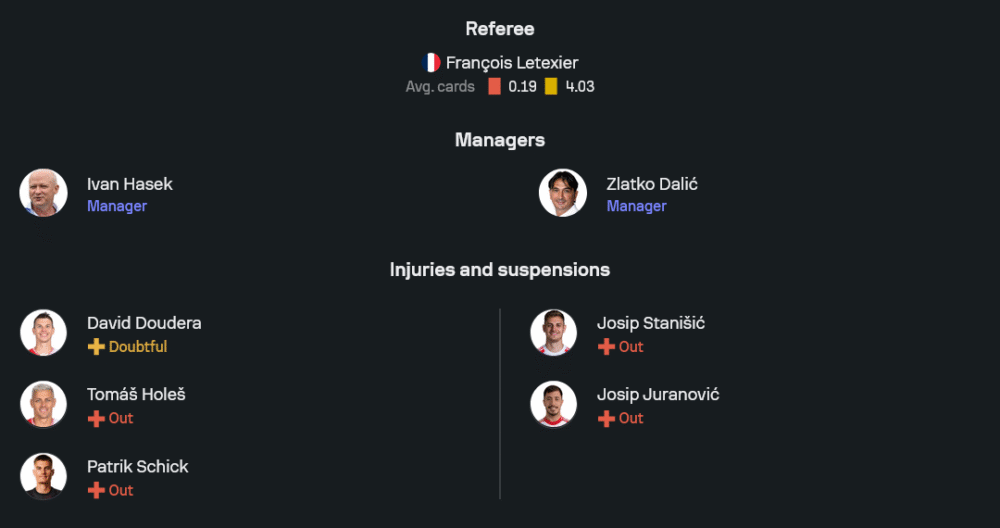Go to Zlatko Dalić's profile
This screenshot has height=528, width=1000.
tap(652, 184)
